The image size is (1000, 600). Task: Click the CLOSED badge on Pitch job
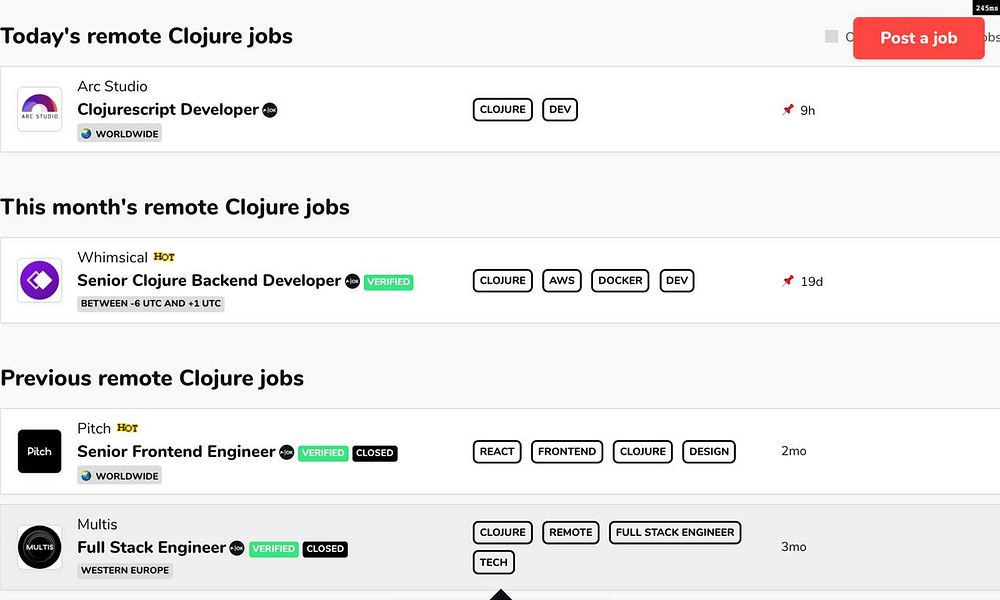pyautogui.click(x=374, y=453)
